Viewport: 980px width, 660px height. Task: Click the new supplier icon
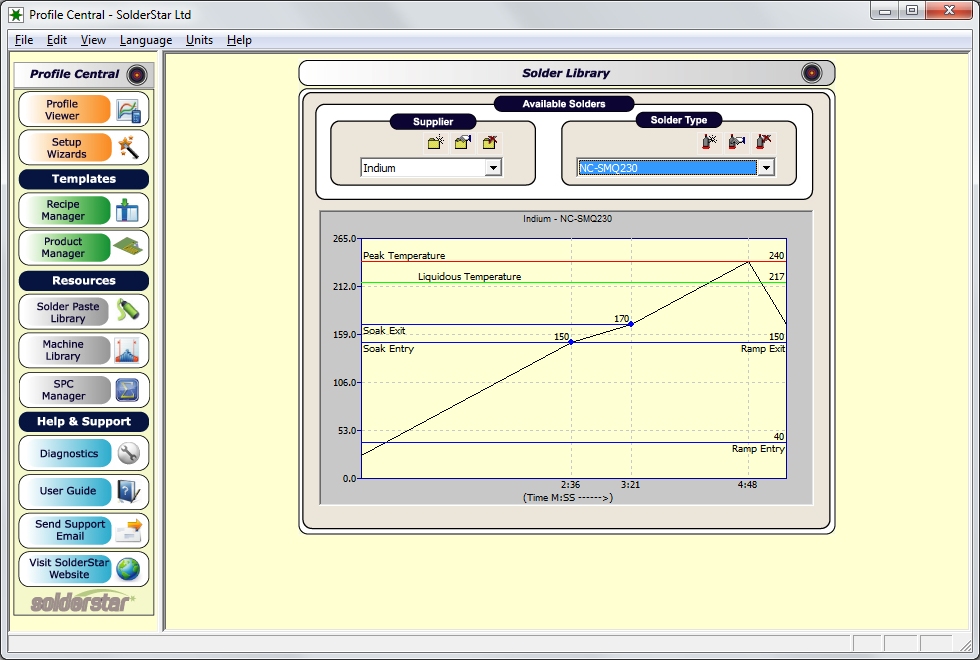436,142
